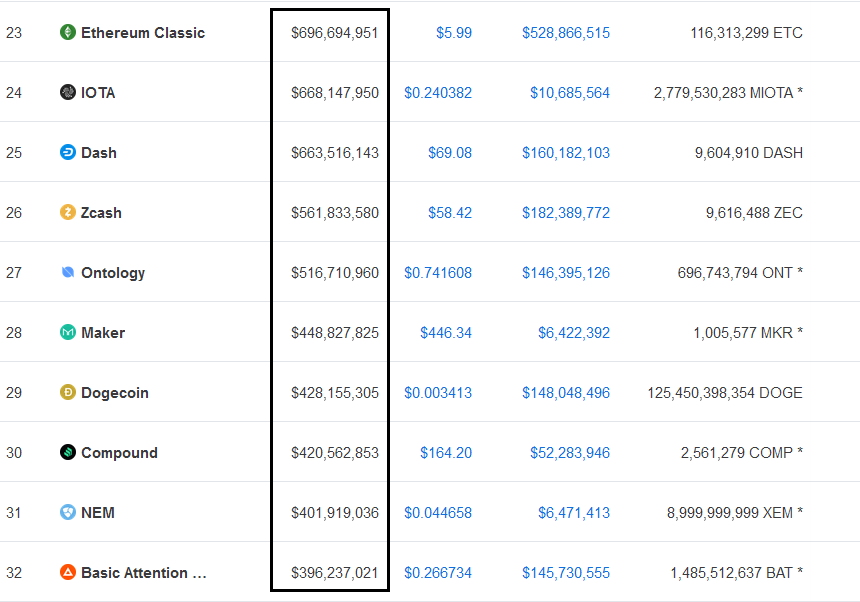Click the NEM coin icon
Image resolution: width=860 pixels, height=602 pixels.
click(68, 513)
